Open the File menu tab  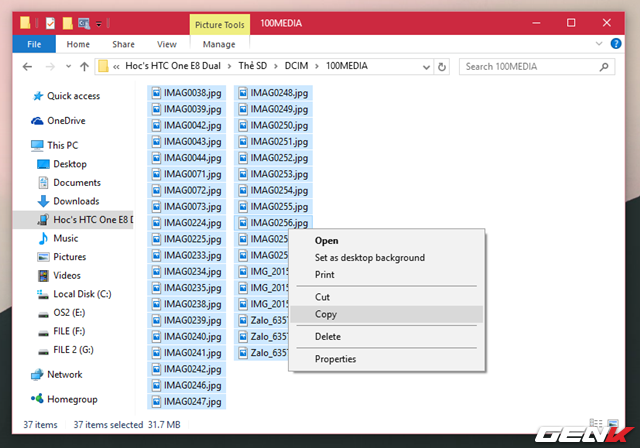34,44
